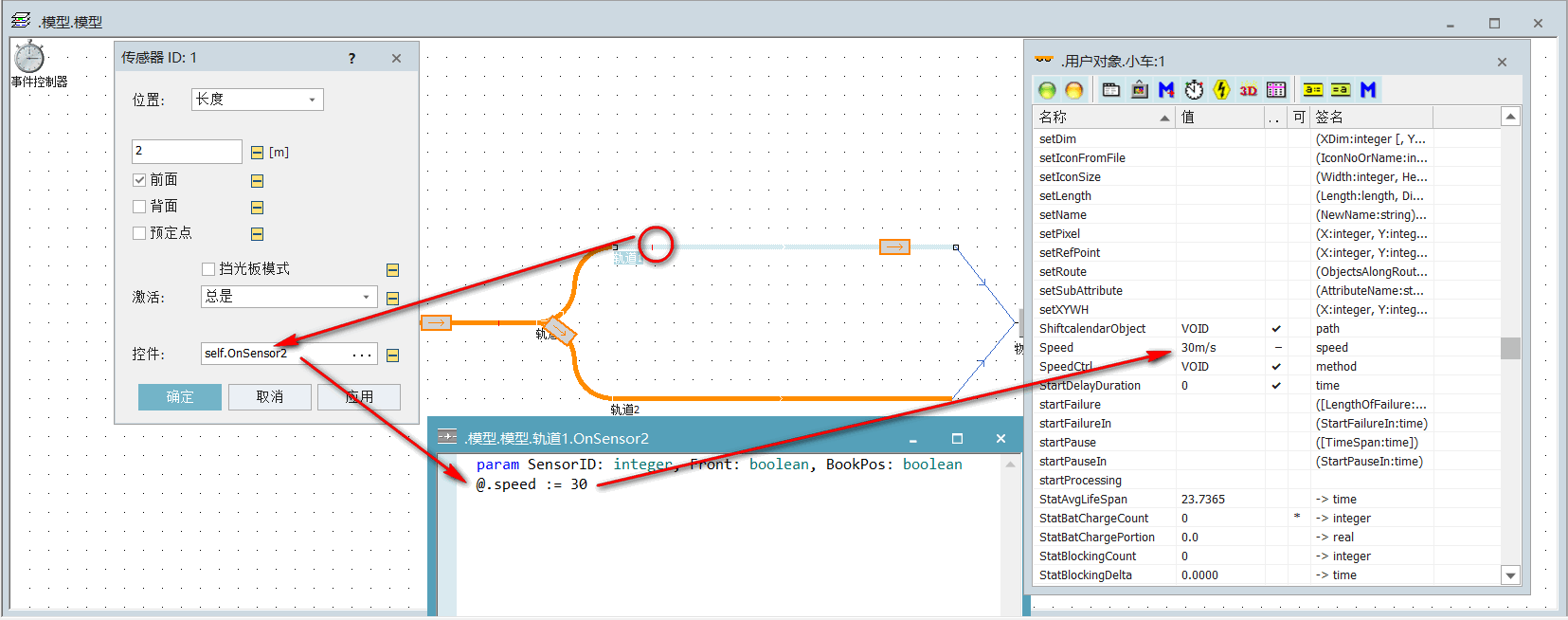Sort by the 名称 column header
The image size is (1568, 620).
point(1104,118)
